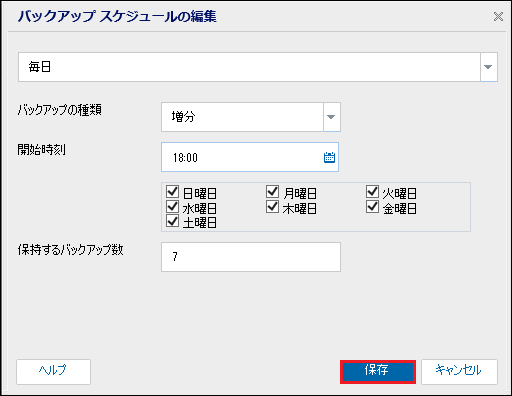This screenshot has width=512, height=396.
Task: Click the 保持するバックアップ数 label
Action: pyautogui.click(x=70, y=250)
